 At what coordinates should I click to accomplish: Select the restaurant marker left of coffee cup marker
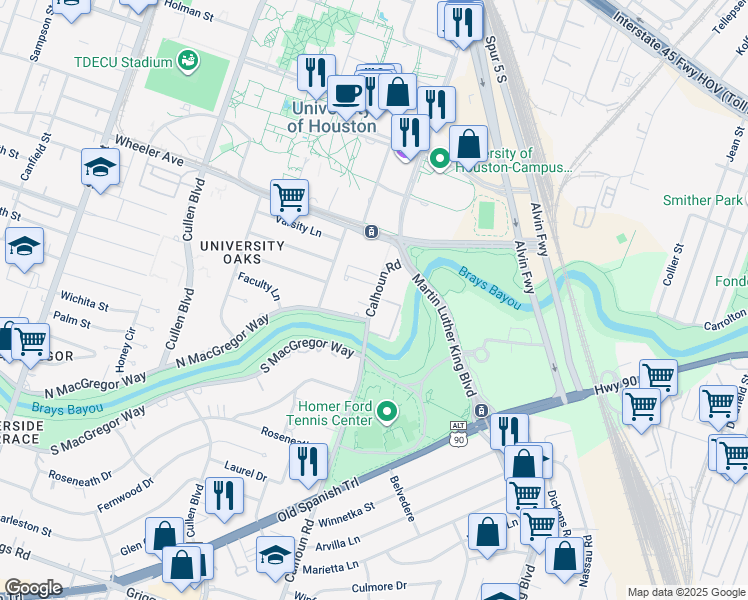point(316,73)
